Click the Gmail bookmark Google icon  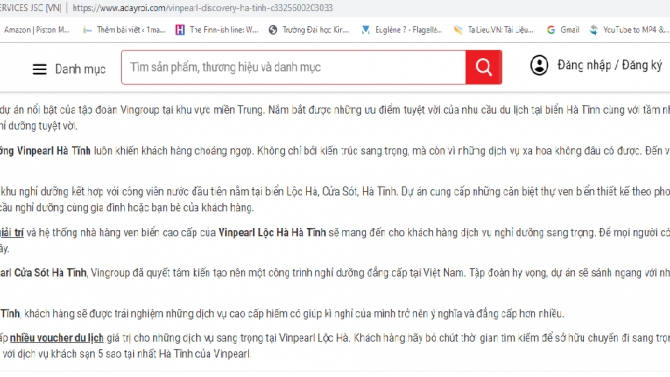[x=551, y=30]
